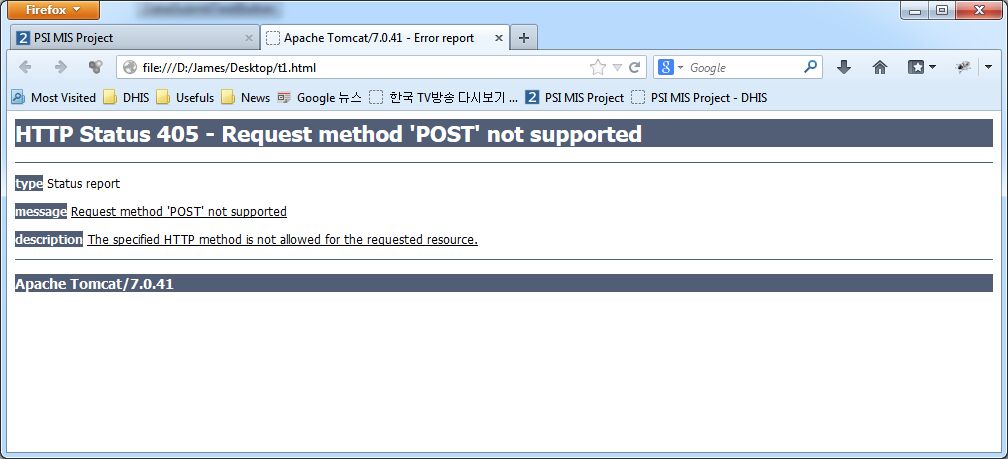
Task: Click underlined Request method 'POST' not supported message
Action: click(179, 212)
